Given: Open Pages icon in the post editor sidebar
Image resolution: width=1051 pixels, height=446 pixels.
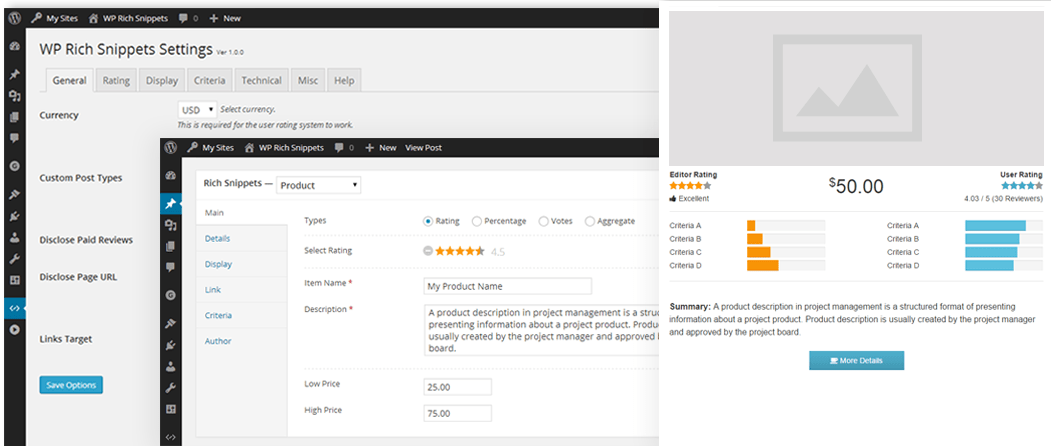Looking at the screenshot, I should coord(171,246).
